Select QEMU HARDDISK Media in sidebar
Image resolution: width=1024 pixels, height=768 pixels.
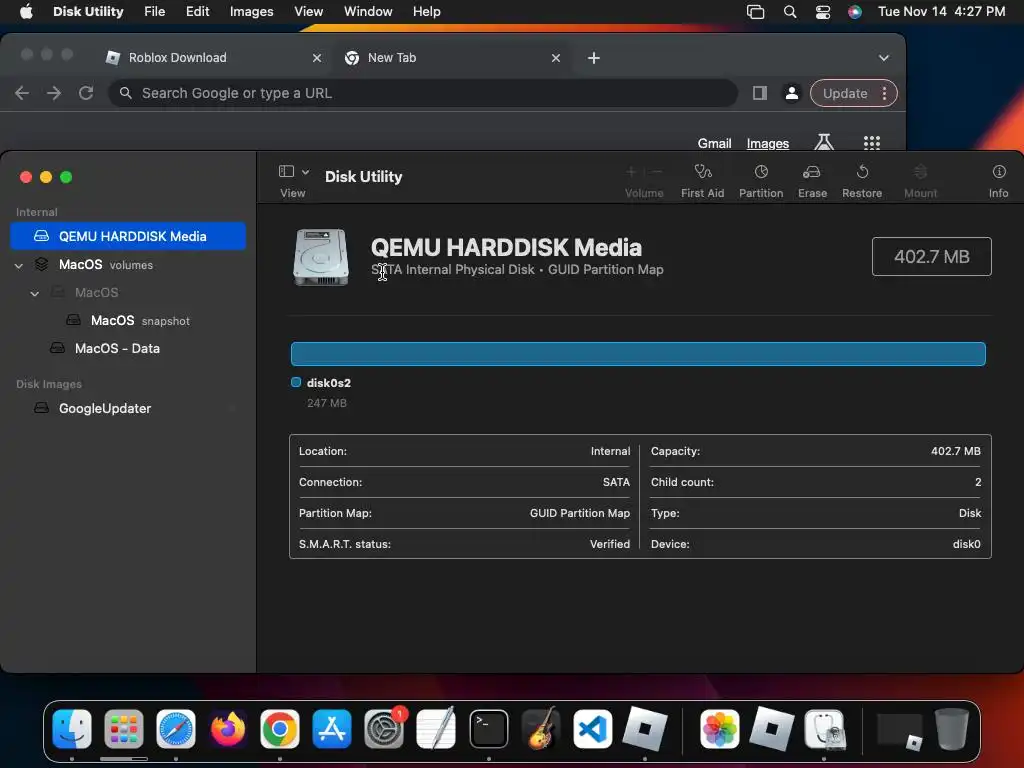128,236
